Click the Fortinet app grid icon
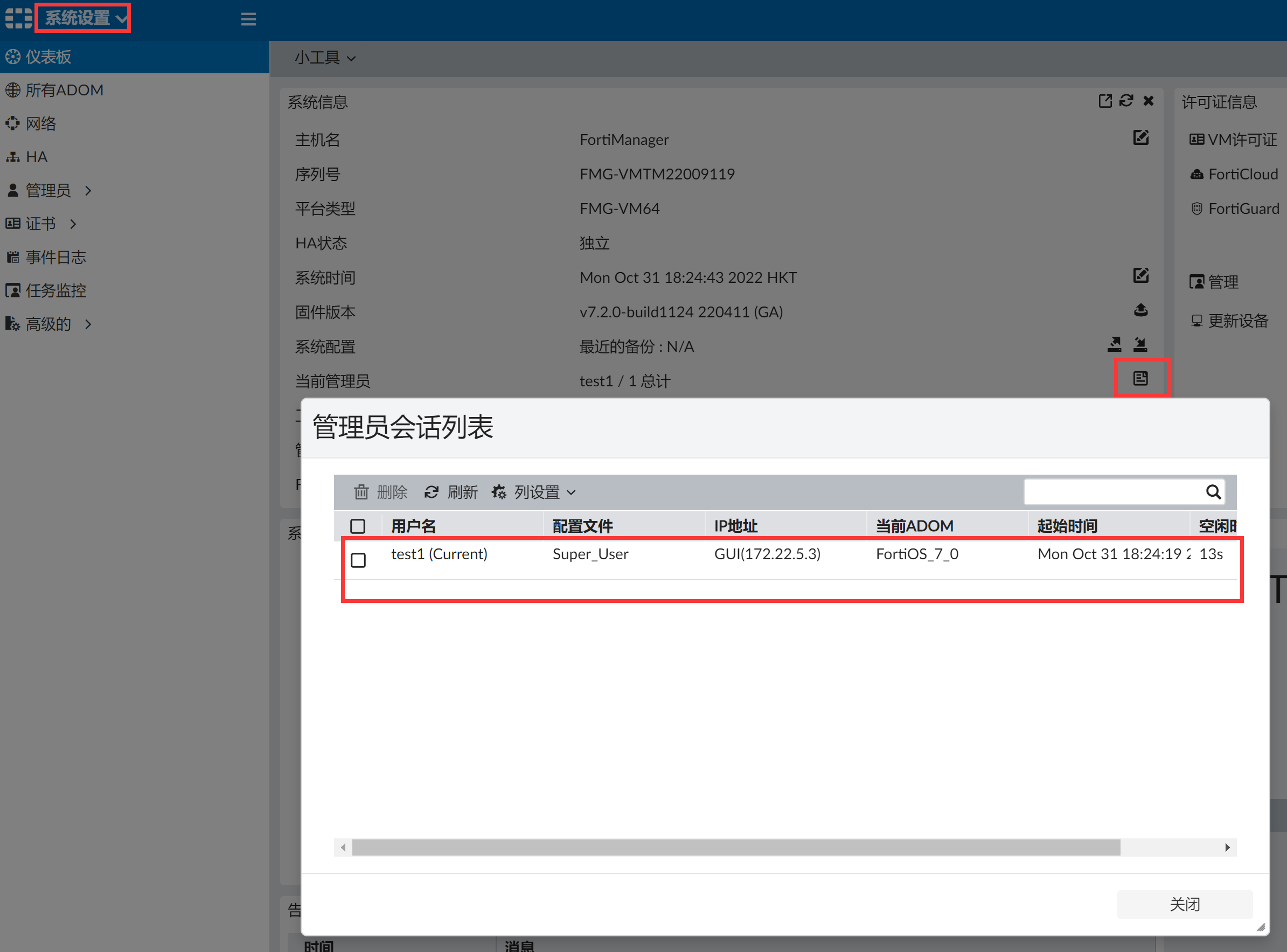The height and width of the screenshot is (952, 1287). tap(18, 18)
